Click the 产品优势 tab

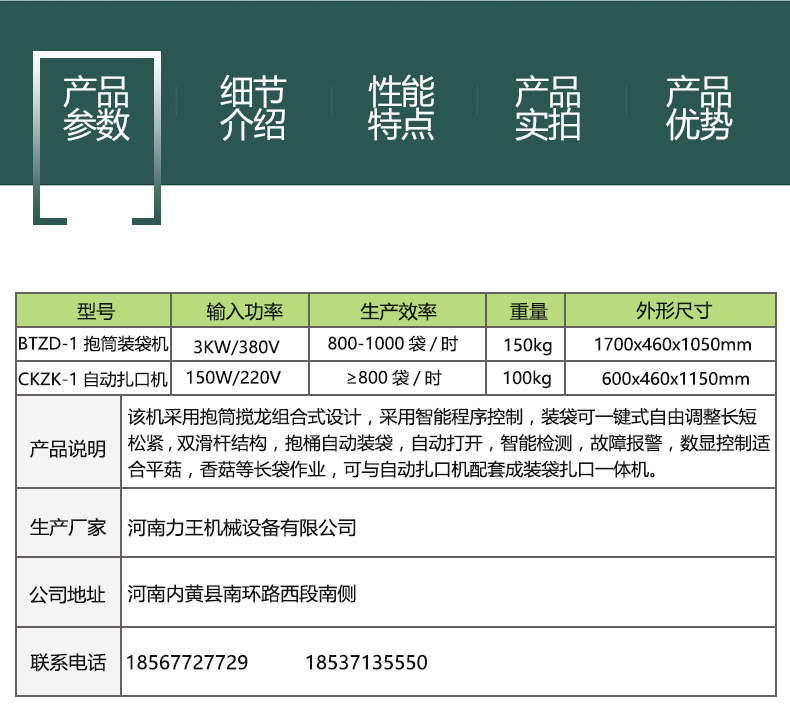click(x=699, y=109)
